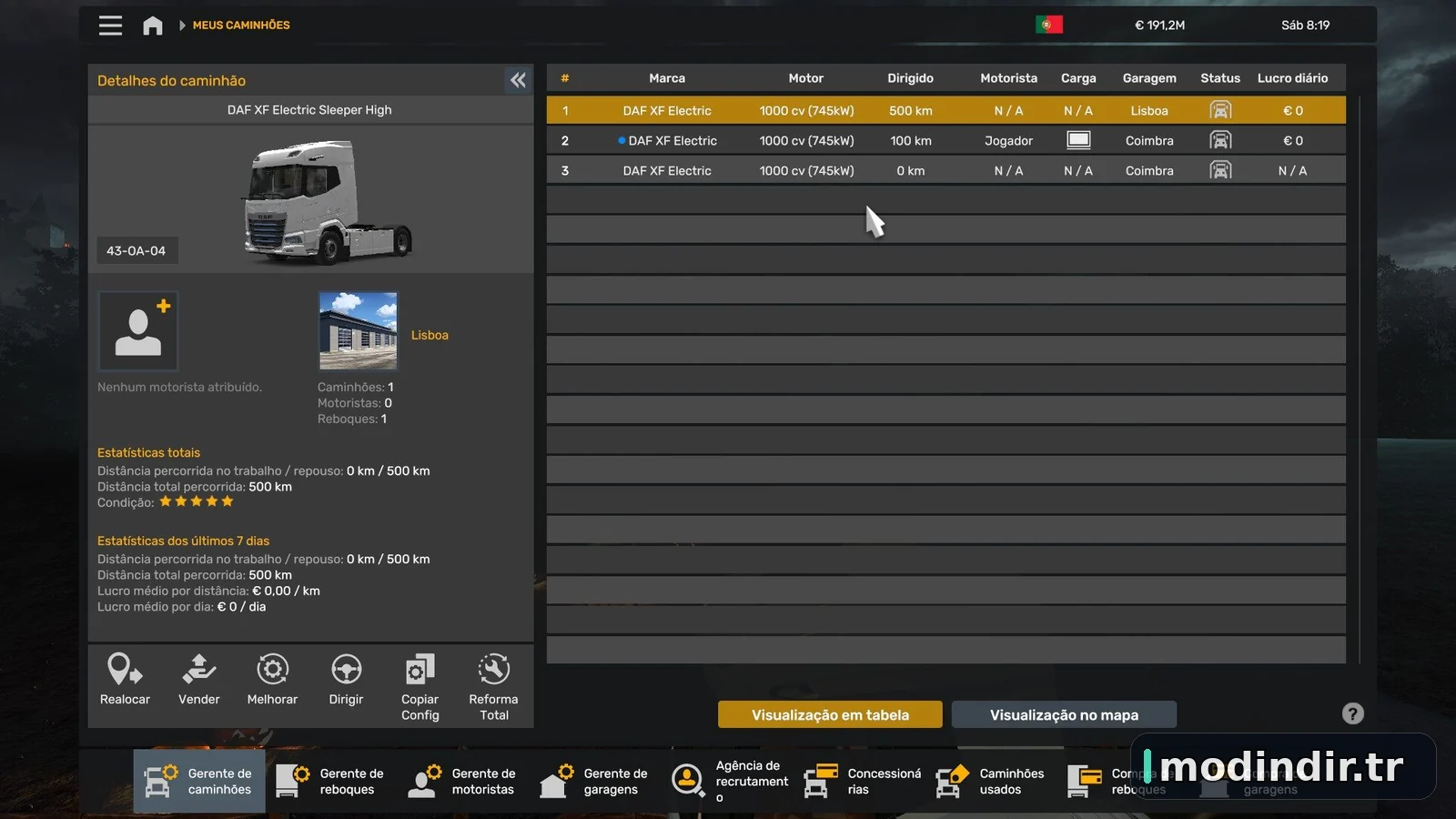Screen dimensions: 1456x819
Task: Click the DAF XF Electric Sleeper High title
Action: point(309,110)
